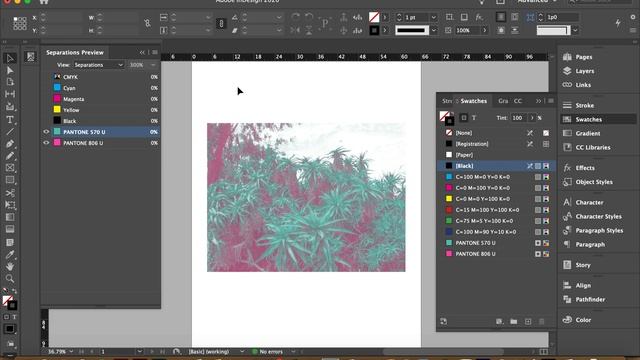The image size is (640, 360).
Task: Show the Yellow separation plate
Action: pos(46,110)
